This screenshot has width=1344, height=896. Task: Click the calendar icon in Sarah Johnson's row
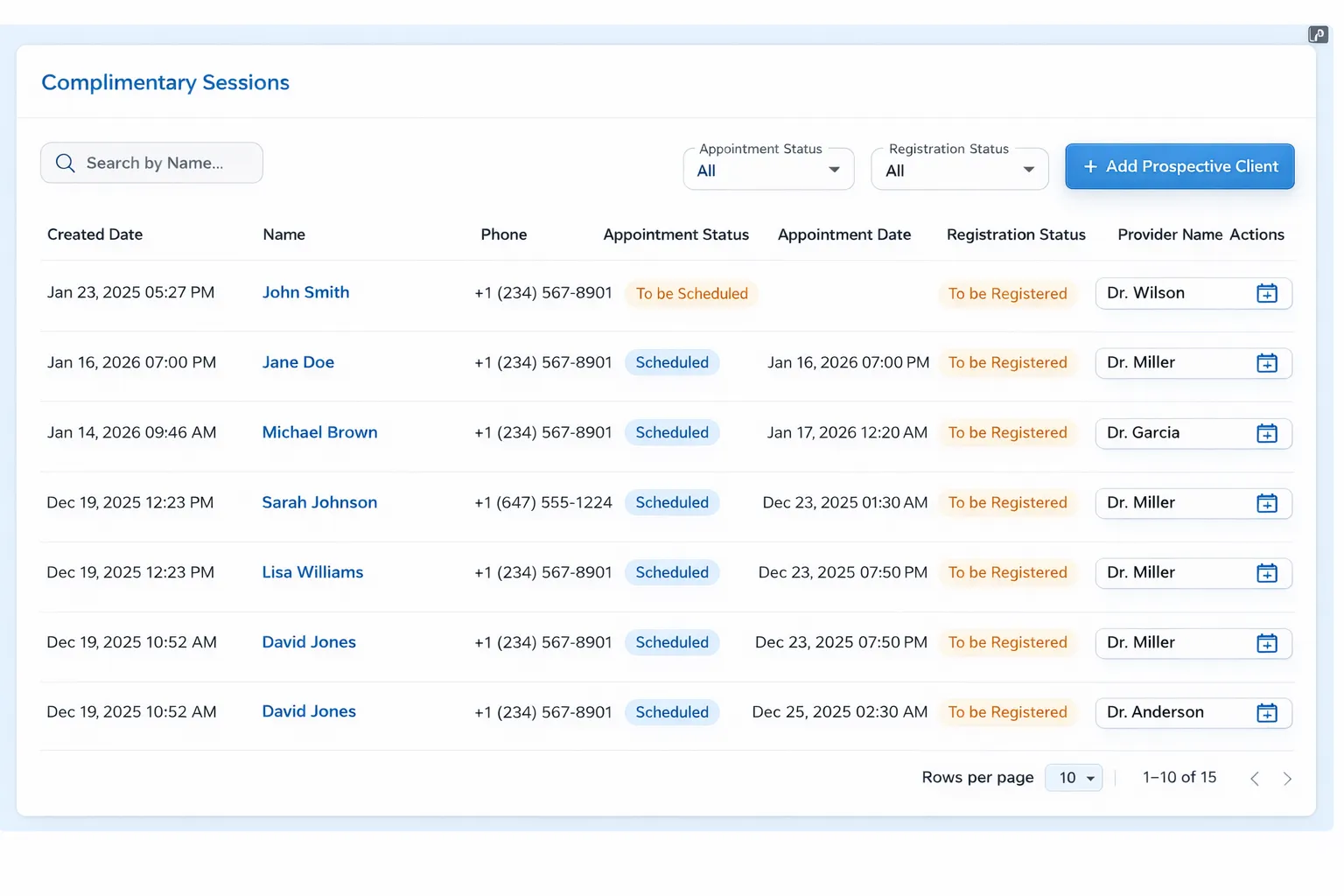[1267, 503]
